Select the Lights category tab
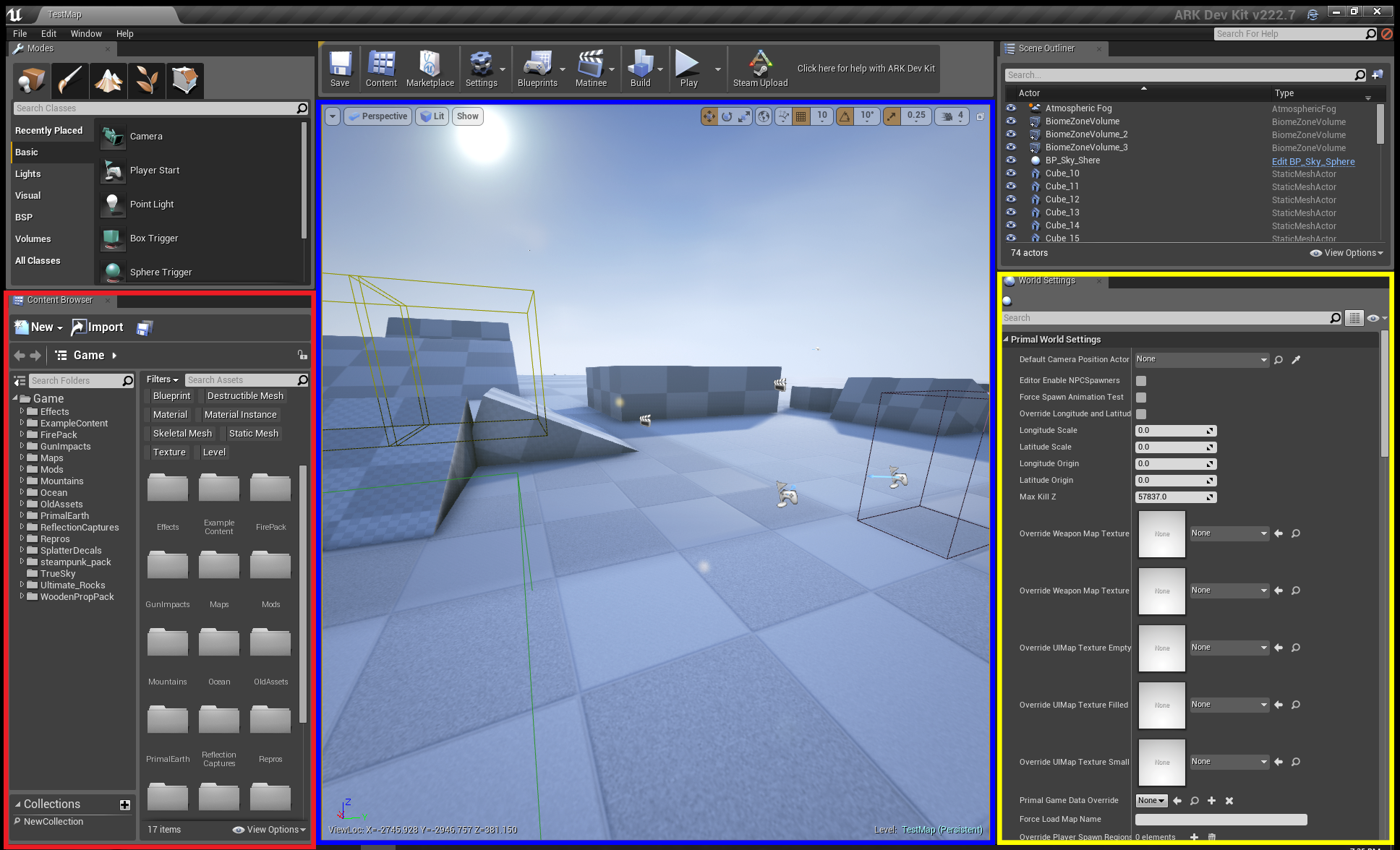Viewport: 1400px width, 850px height. [x=28, y=174]
